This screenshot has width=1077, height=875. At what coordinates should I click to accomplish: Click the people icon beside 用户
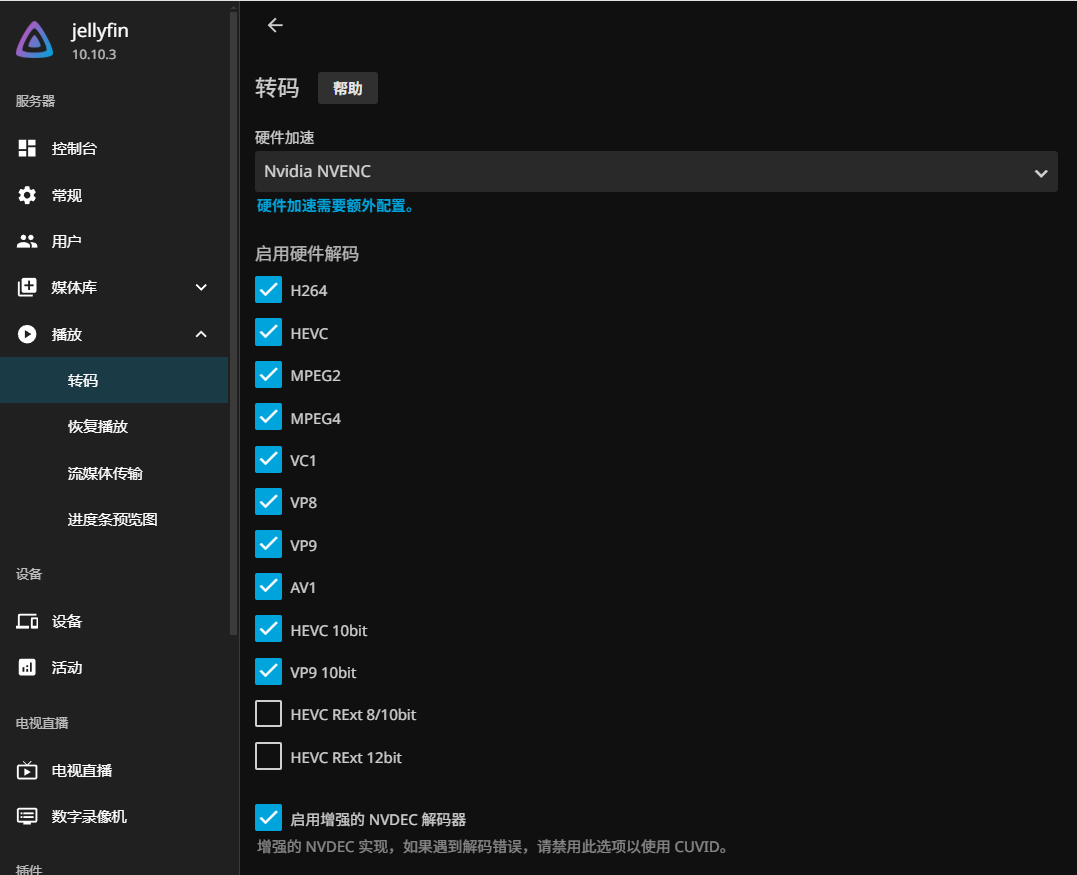27,241
